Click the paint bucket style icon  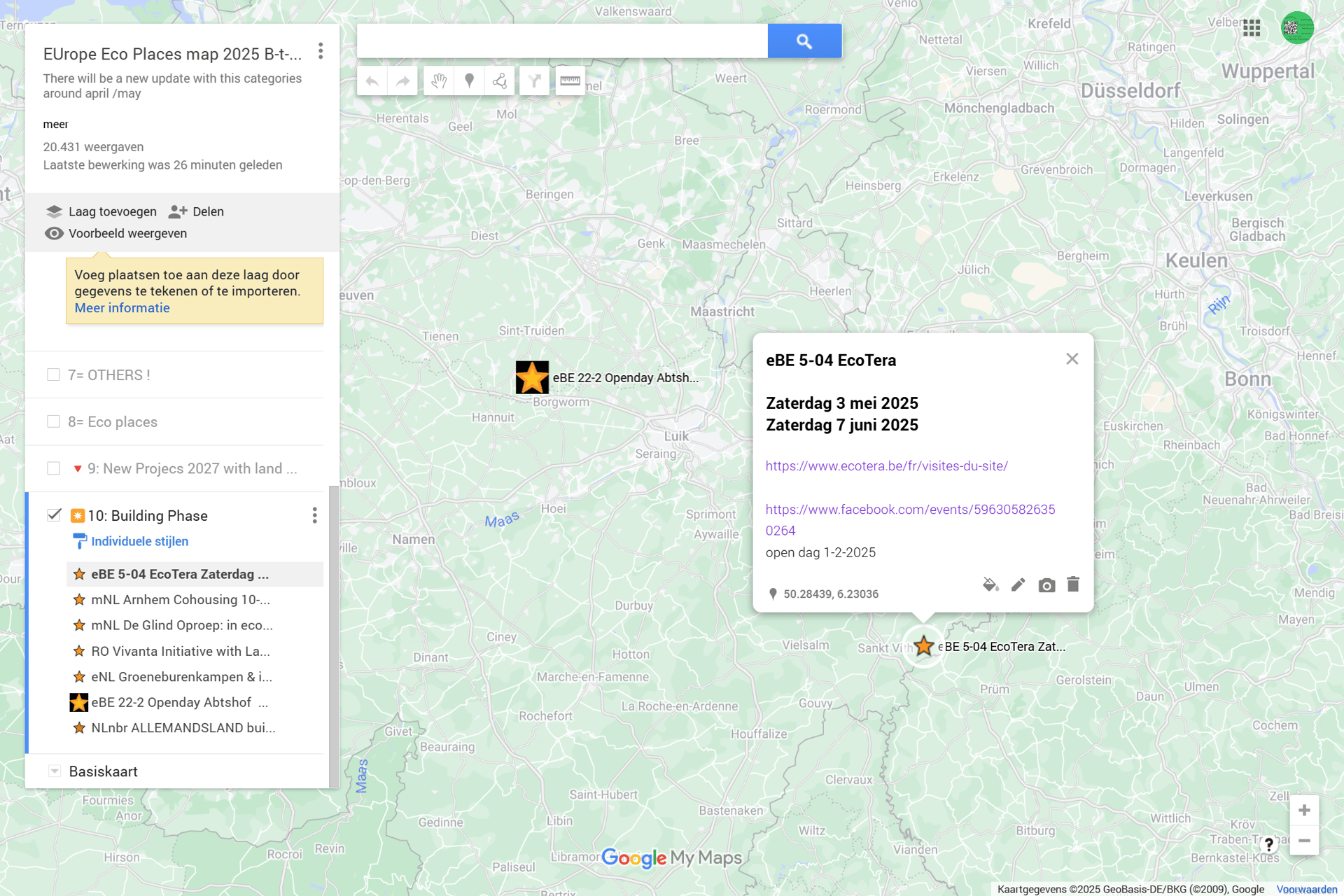[x=990, y=584]
